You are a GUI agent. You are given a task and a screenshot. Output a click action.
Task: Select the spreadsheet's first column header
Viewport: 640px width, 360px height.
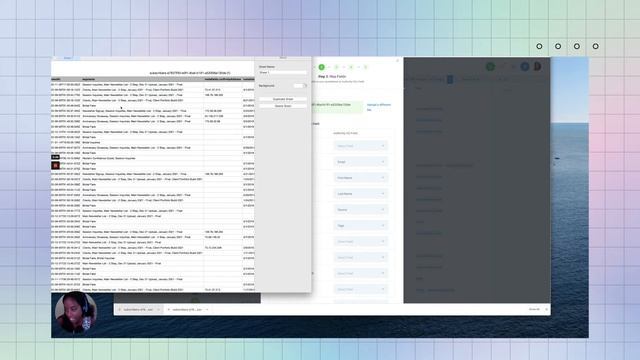[66, 79]
